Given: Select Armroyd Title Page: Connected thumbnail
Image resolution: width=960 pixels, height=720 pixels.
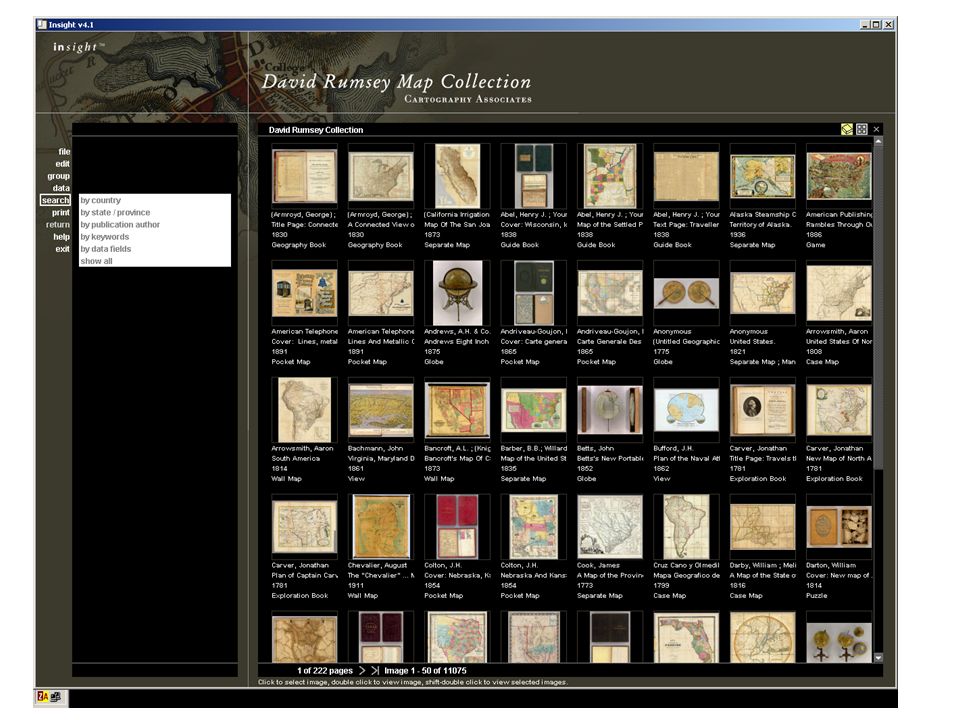Looking at the screenshot, I should [x=304, y=176].
